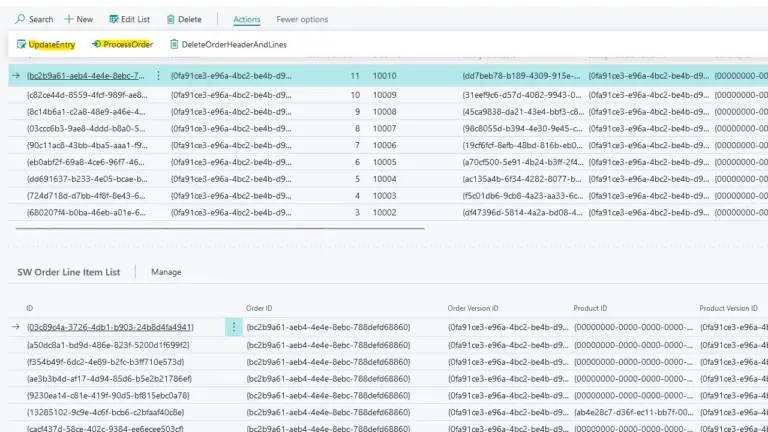Screen dimensions: 768x432
Task: Sort by Order Version ID column header
Action: pos(473,308)
